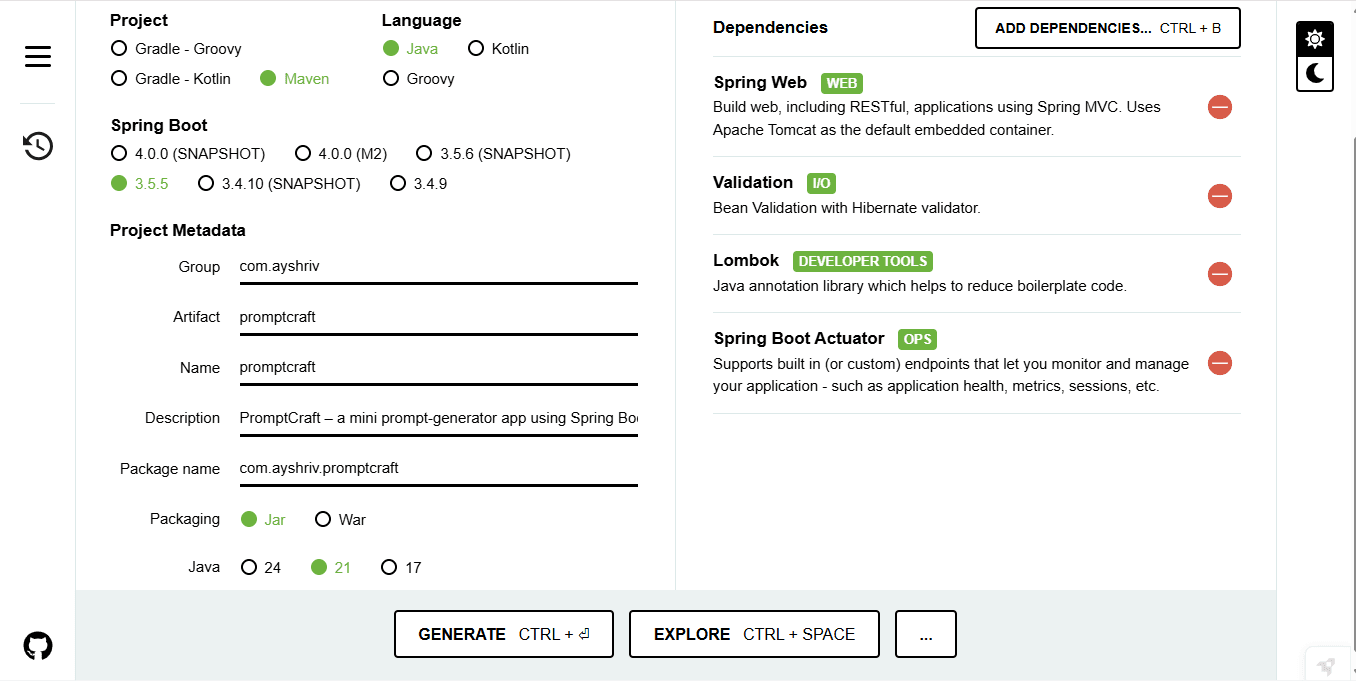The image size is (1356, 681).
Task: Select Java version 17
Action: click(402, 568)
